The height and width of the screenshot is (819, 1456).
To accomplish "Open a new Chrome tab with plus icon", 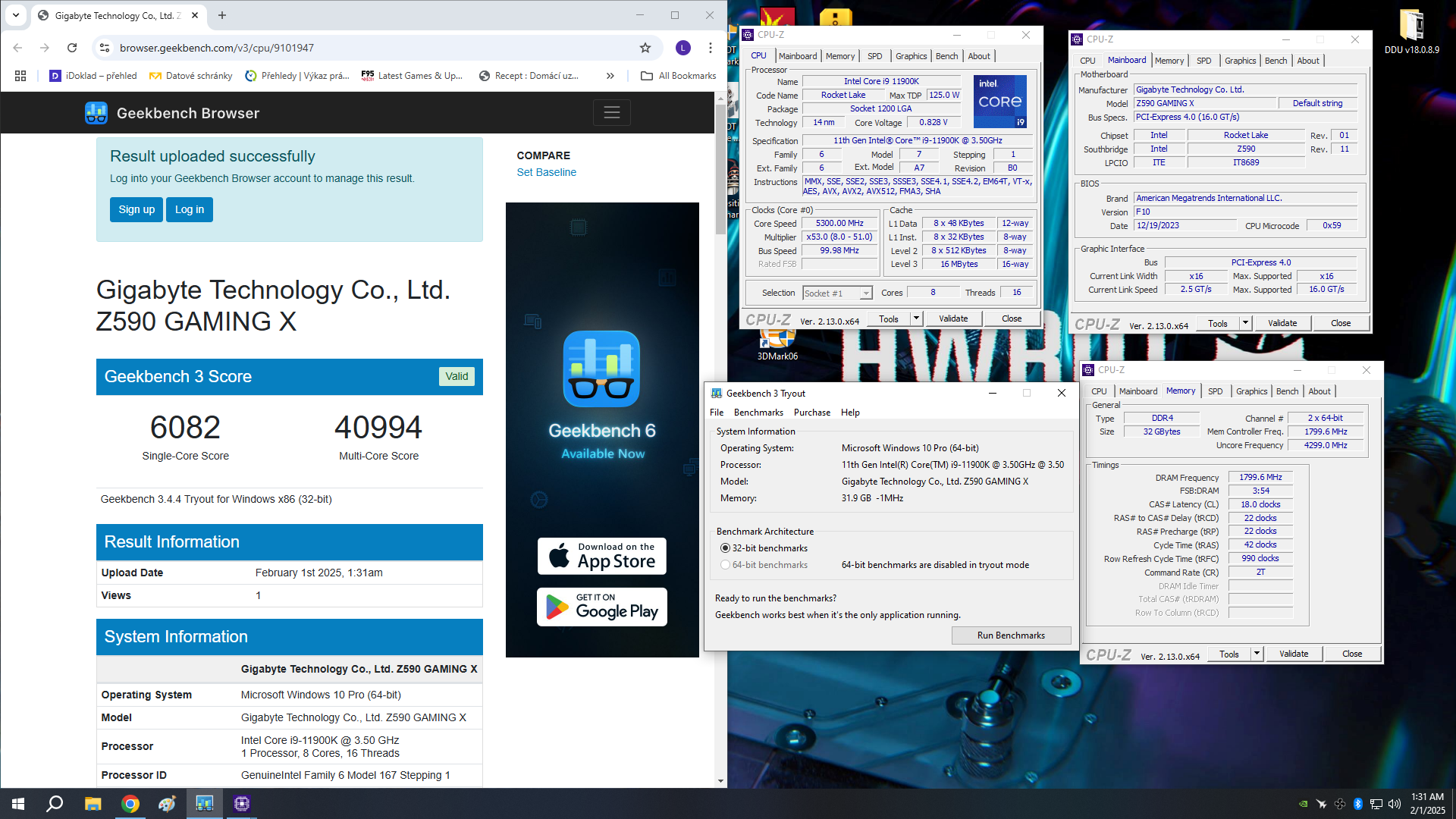I will click(222, 15).
